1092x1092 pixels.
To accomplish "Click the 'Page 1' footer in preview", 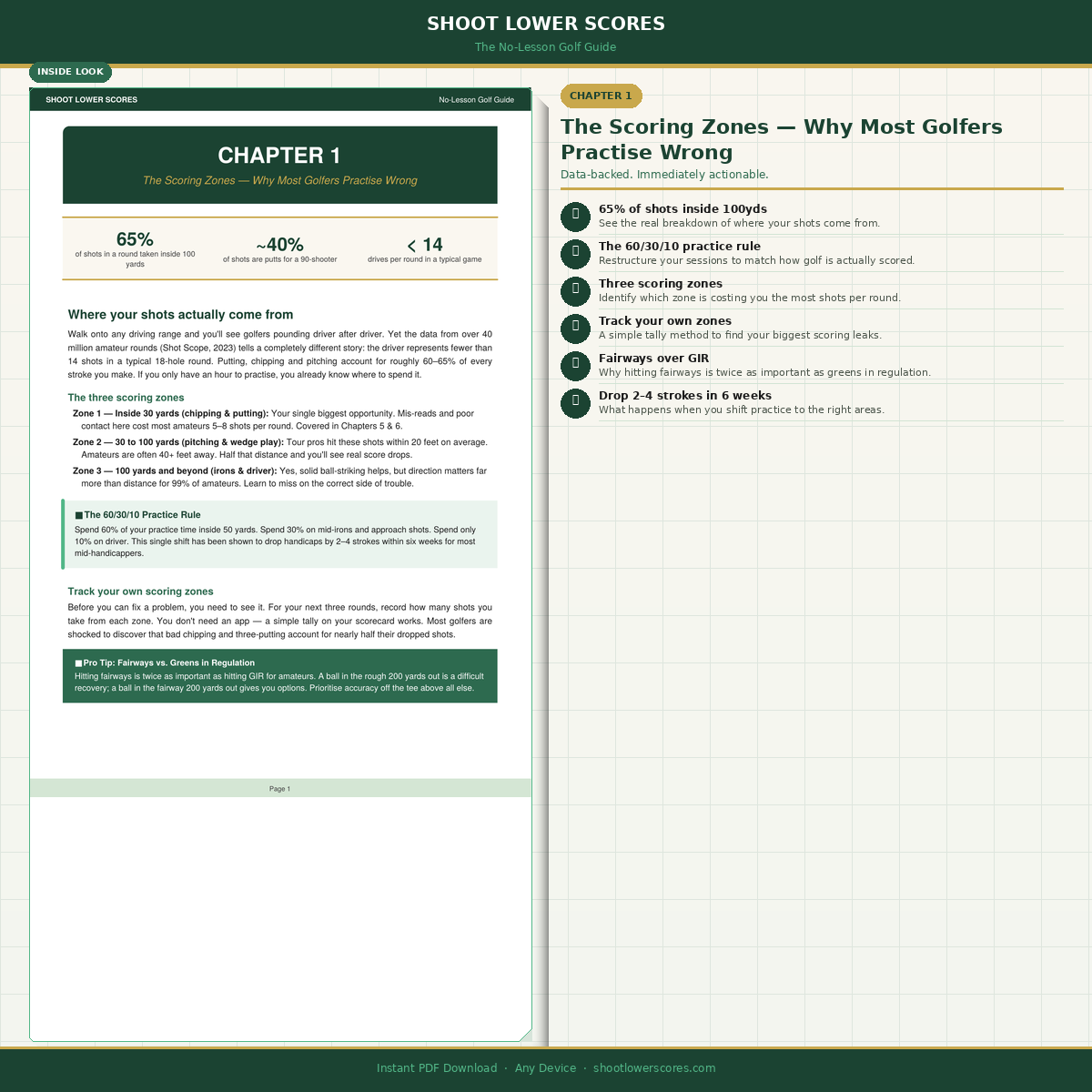I will coord(280,789).
